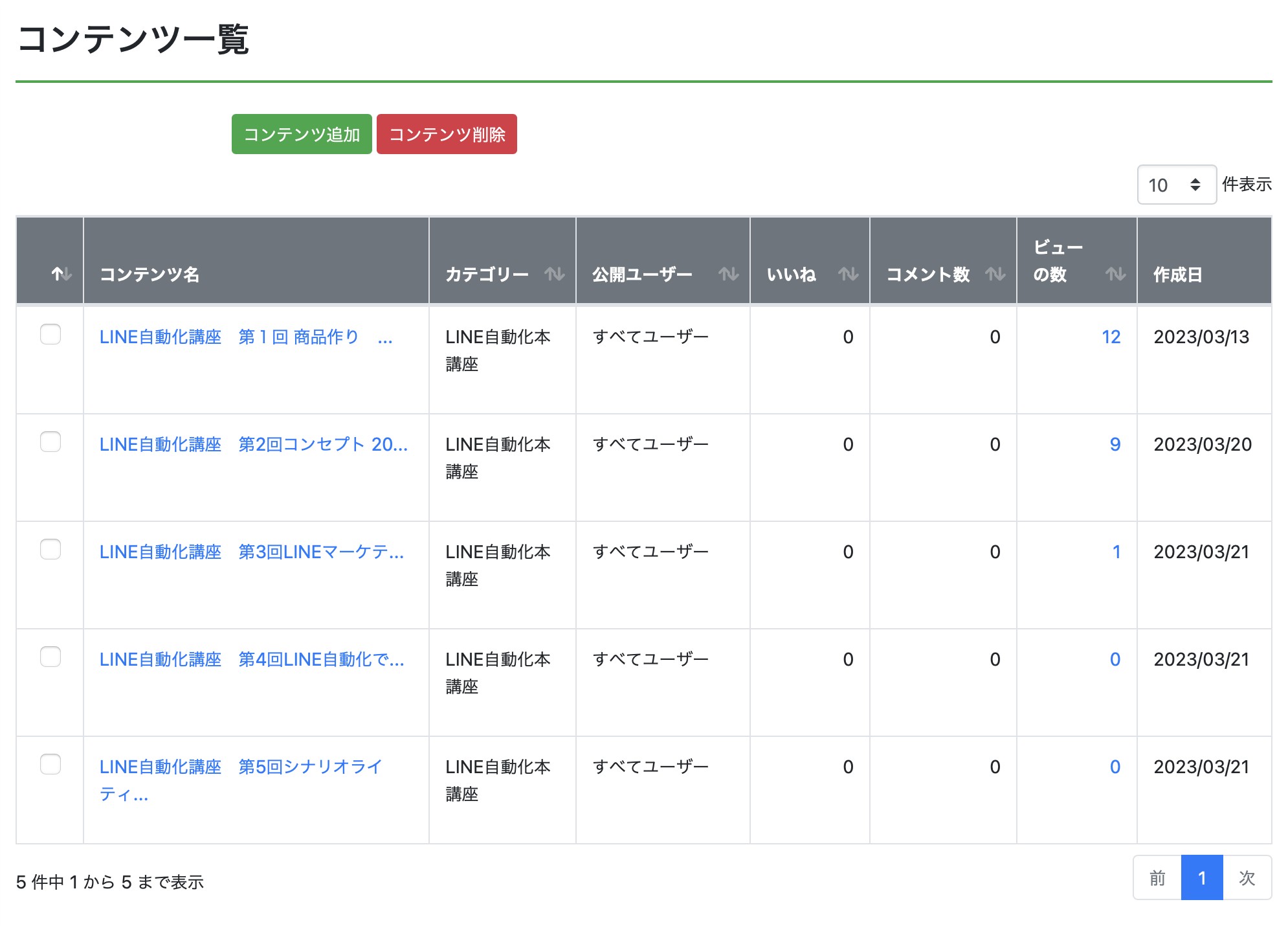
Task: Sort by ビューの数 column arrows
Action: [1116, 274]
